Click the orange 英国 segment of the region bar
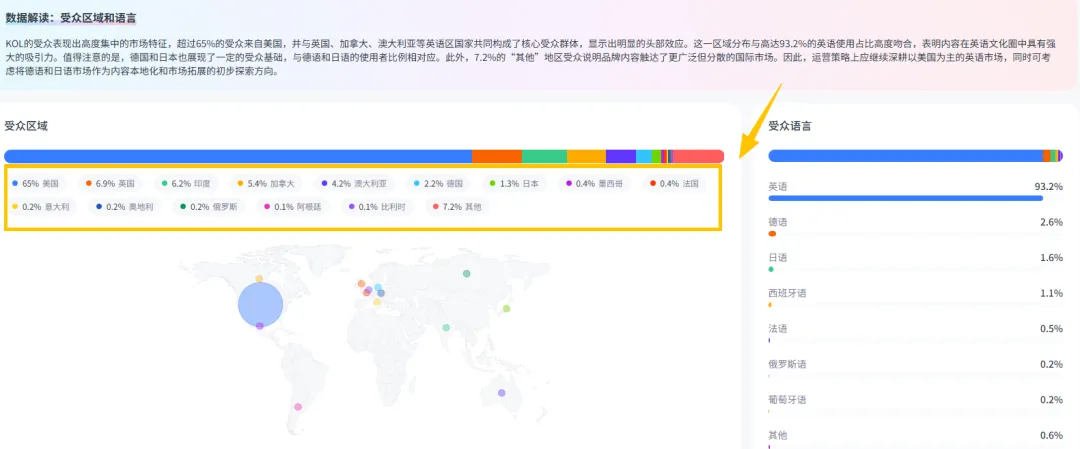Screen dimensions: 1080x449 click(496, 156)
